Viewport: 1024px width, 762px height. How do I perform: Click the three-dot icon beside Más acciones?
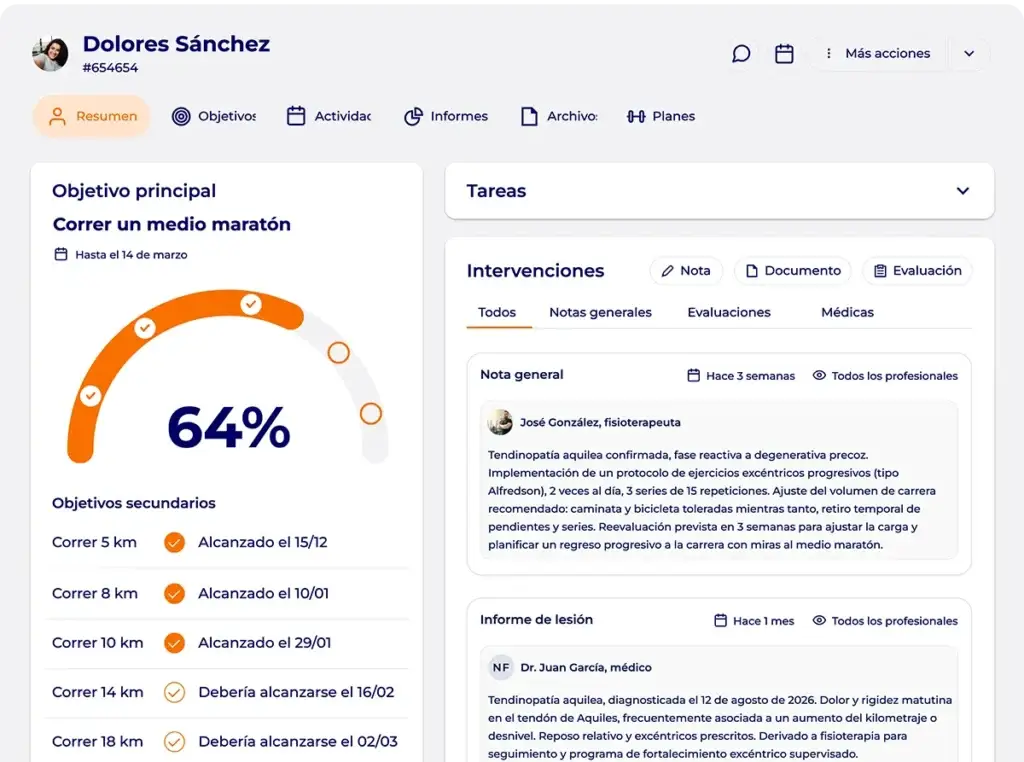pyautogui.click(x=829, y=54)
